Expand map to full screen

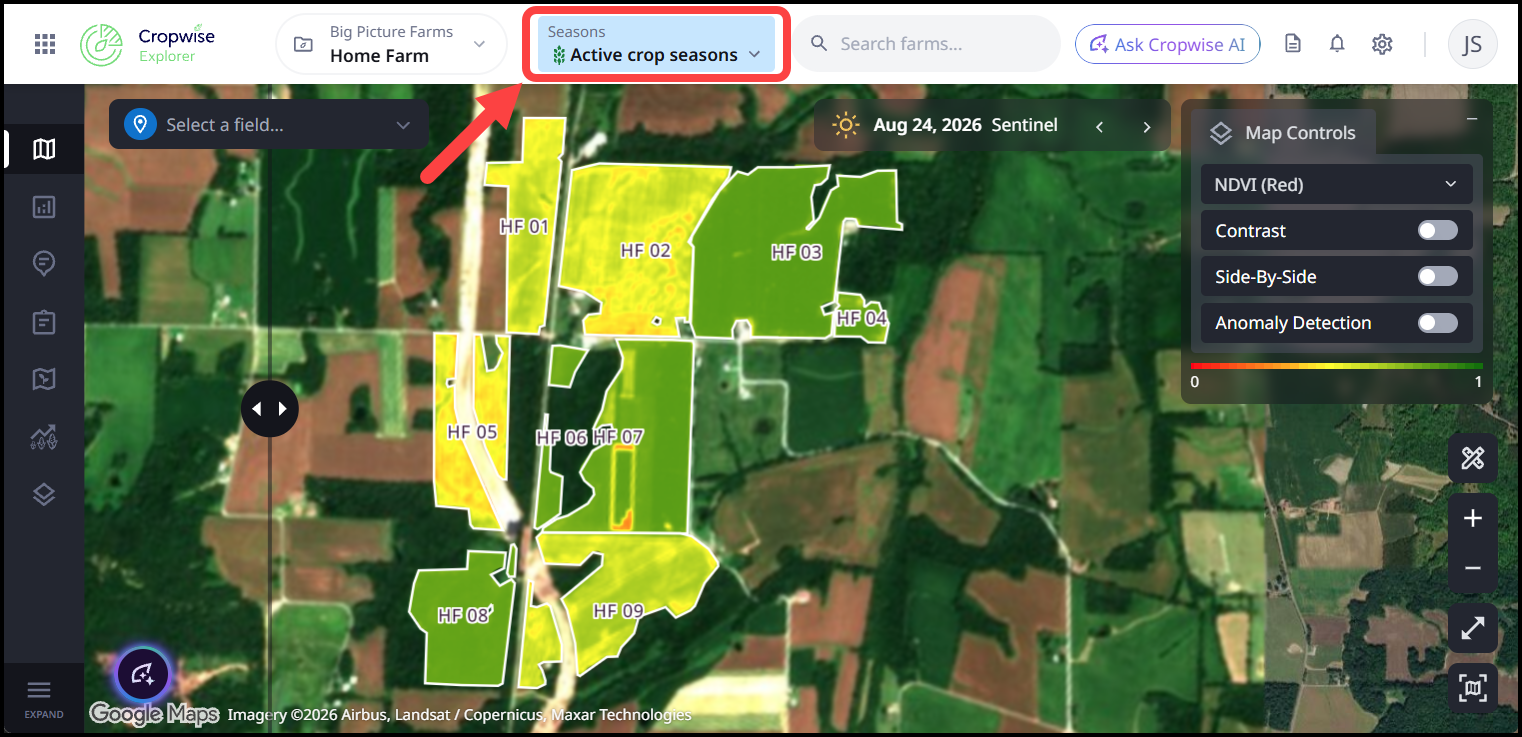(1473, 628)
